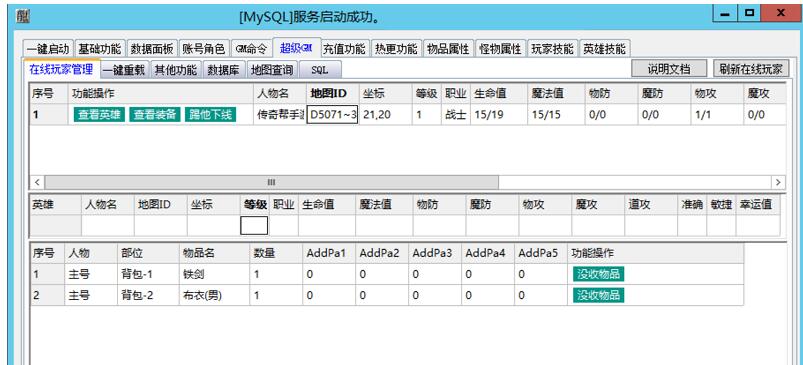Open the 数据面板 tab
This screenshot has height=365, width=803.
click(x=152, y=49)
